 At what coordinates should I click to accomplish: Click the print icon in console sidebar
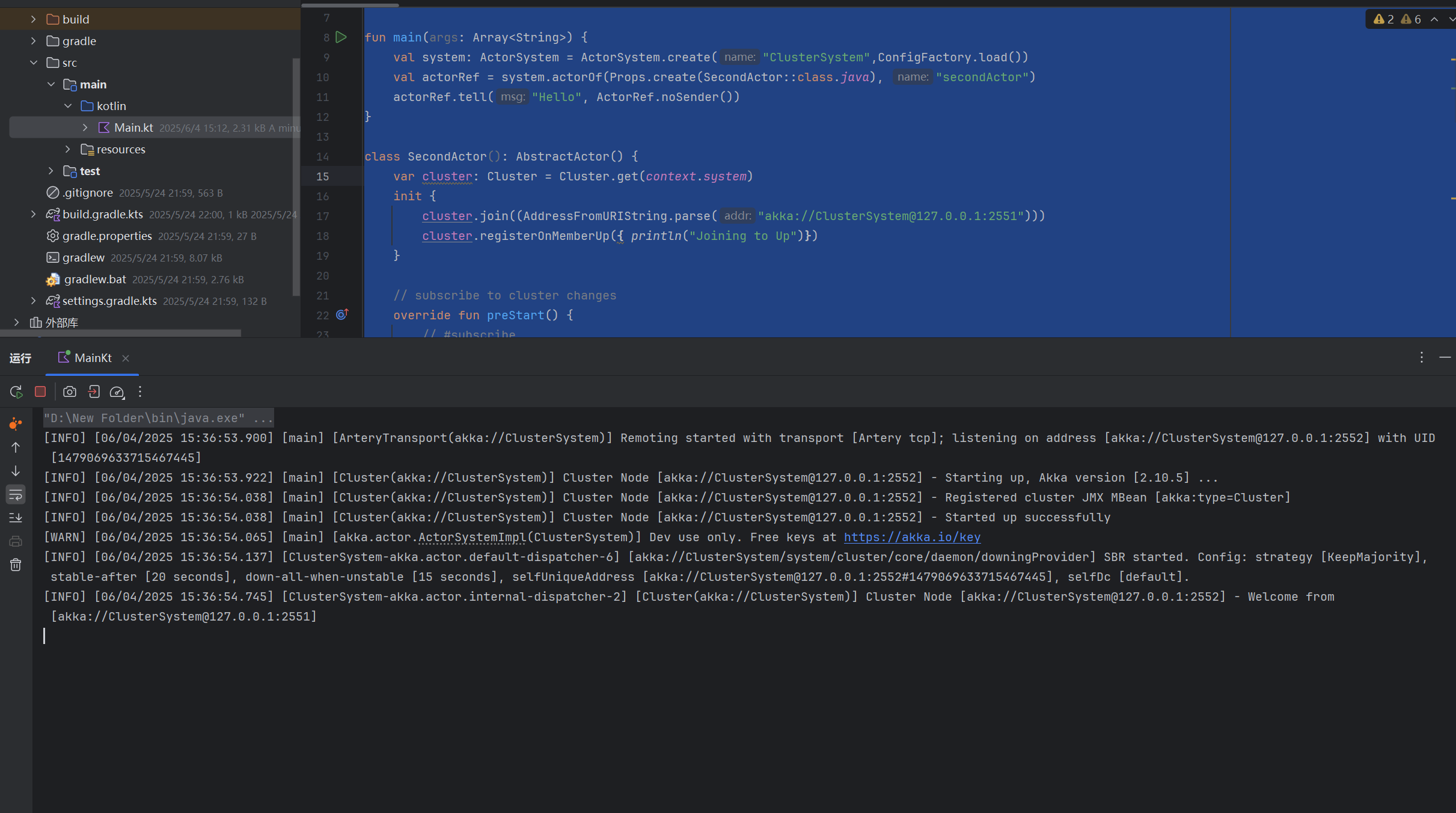click(16, 541)
